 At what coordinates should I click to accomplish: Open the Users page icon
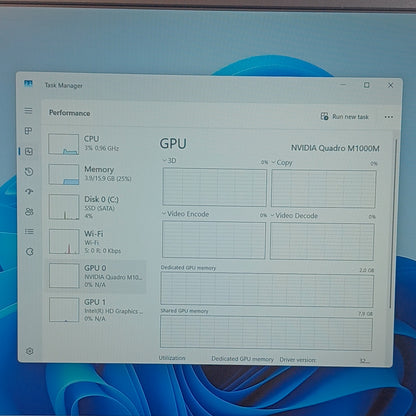tap(29, 212)
